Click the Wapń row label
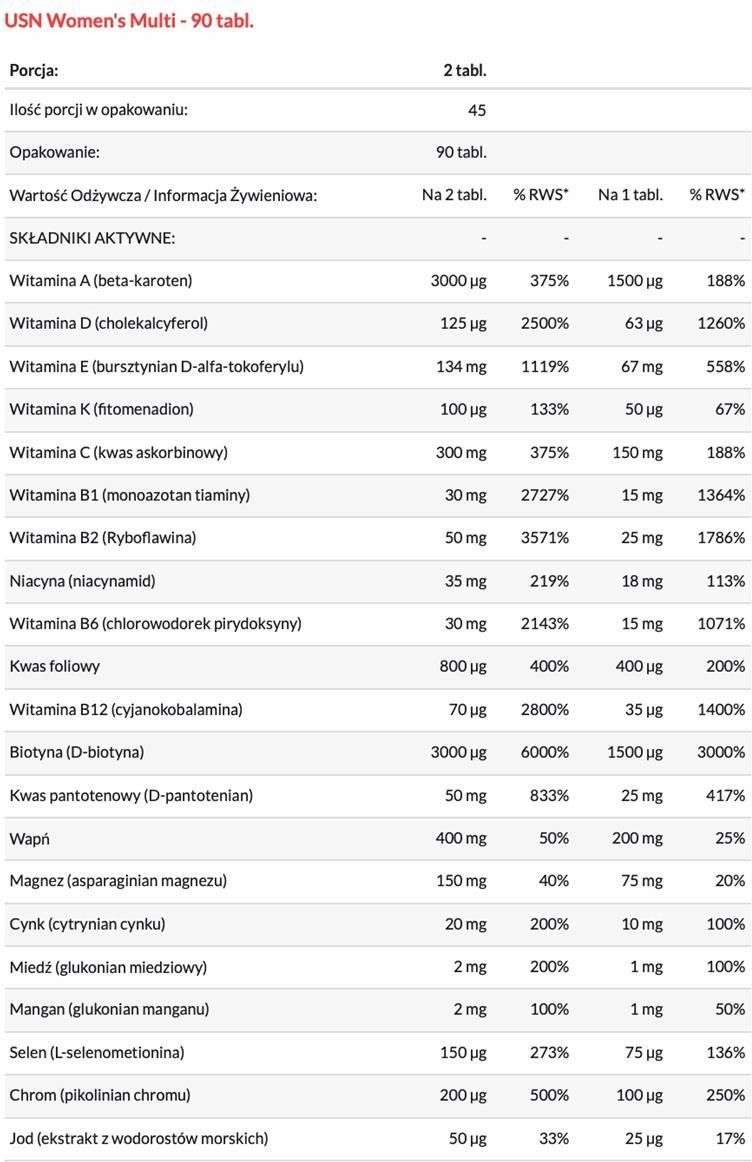Screen dimensions: 752x1162 pyautogui.click(x=29, y=838)
